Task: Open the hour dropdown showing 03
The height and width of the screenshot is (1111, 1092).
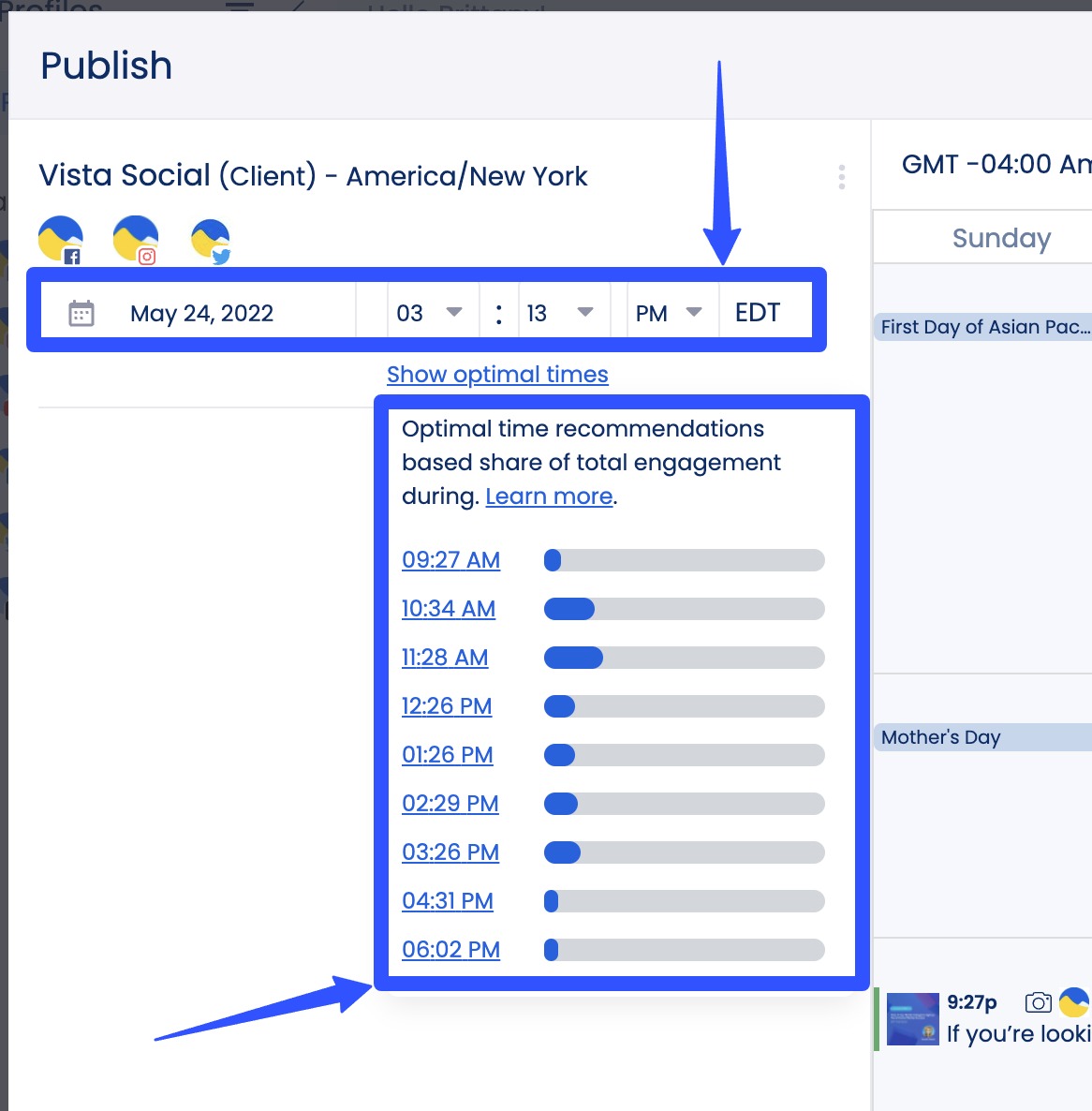Action: click(x=430, y=313)
